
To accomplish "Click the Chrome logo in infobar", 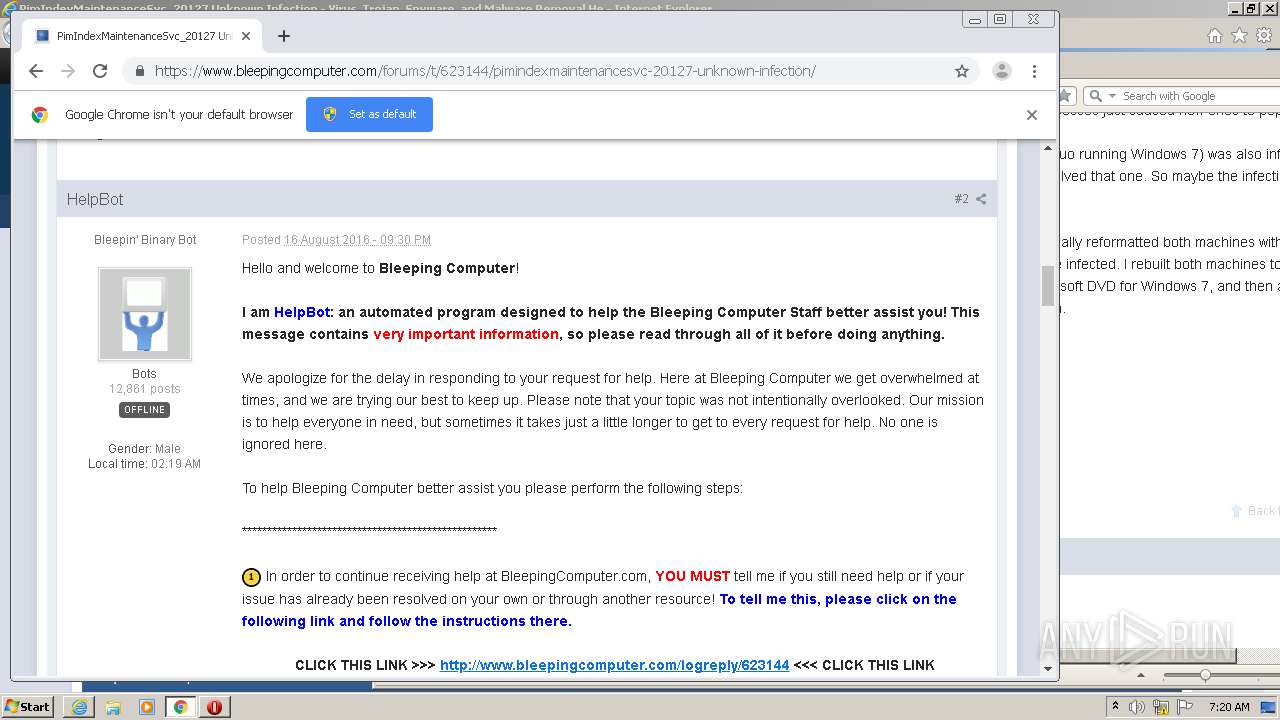I will [x=40, y=114].
